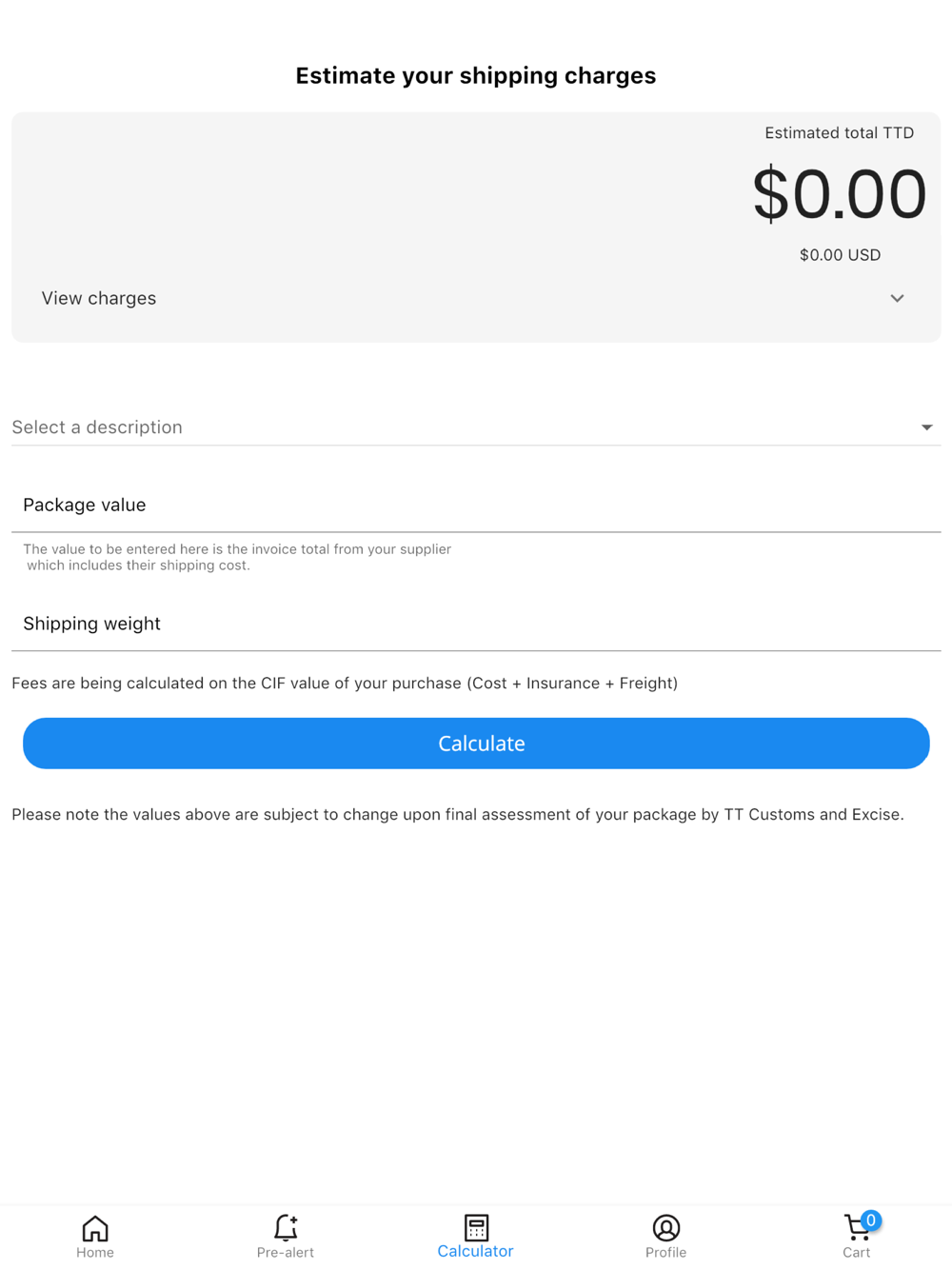Open the Select a description combo box
The image size is (952, 1270).
tap(476, 427)
